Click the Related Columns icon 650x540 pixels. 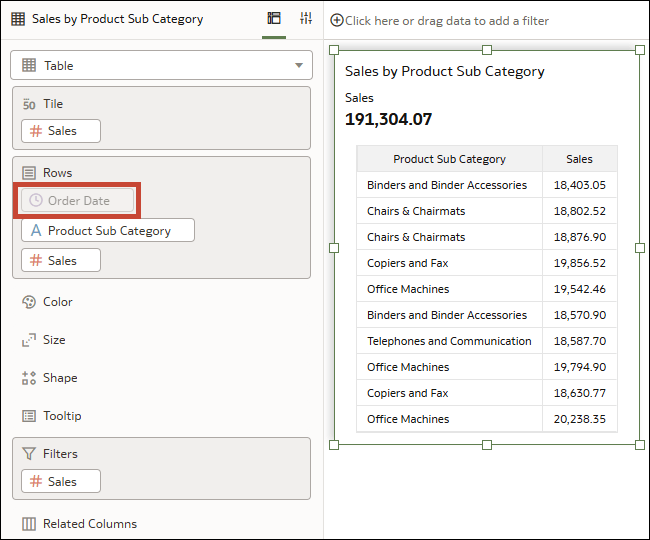(x=29, y=524)
